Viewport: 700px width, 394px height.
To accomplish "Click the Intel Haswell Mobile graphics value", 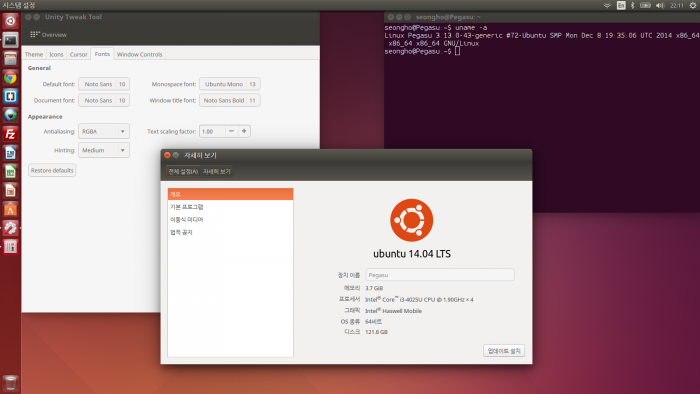I will coord(393,311).
